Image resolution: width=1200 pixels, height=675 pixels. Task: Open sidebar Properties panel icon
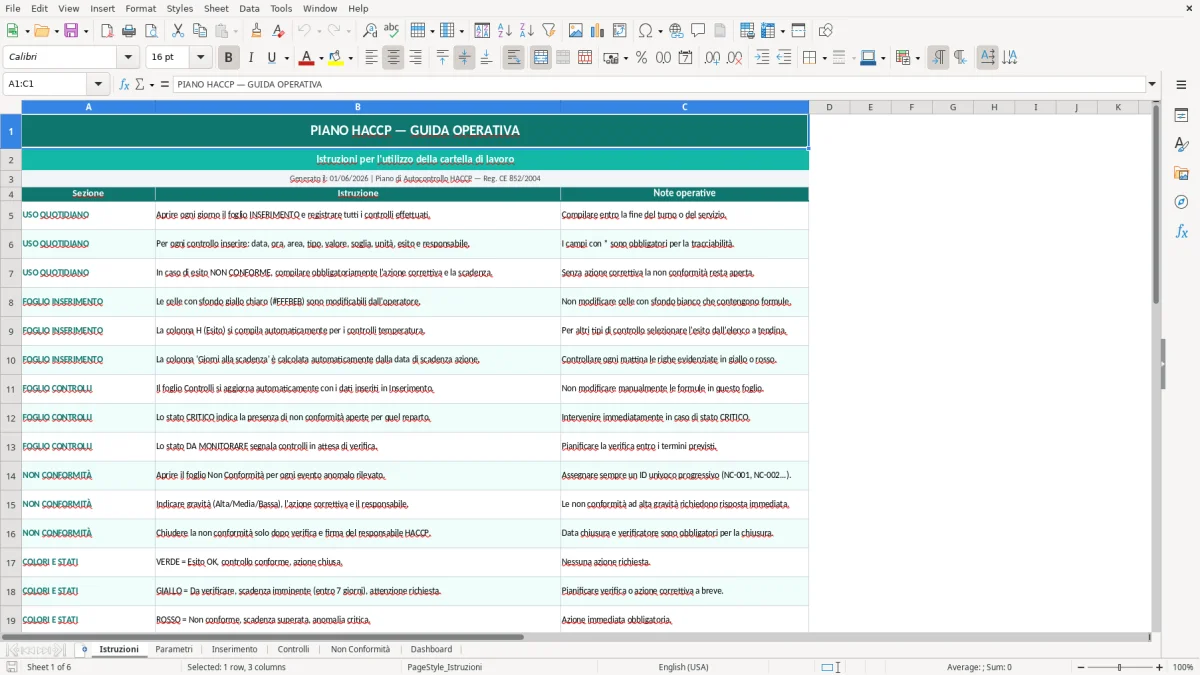click(x=1181, y=115)
